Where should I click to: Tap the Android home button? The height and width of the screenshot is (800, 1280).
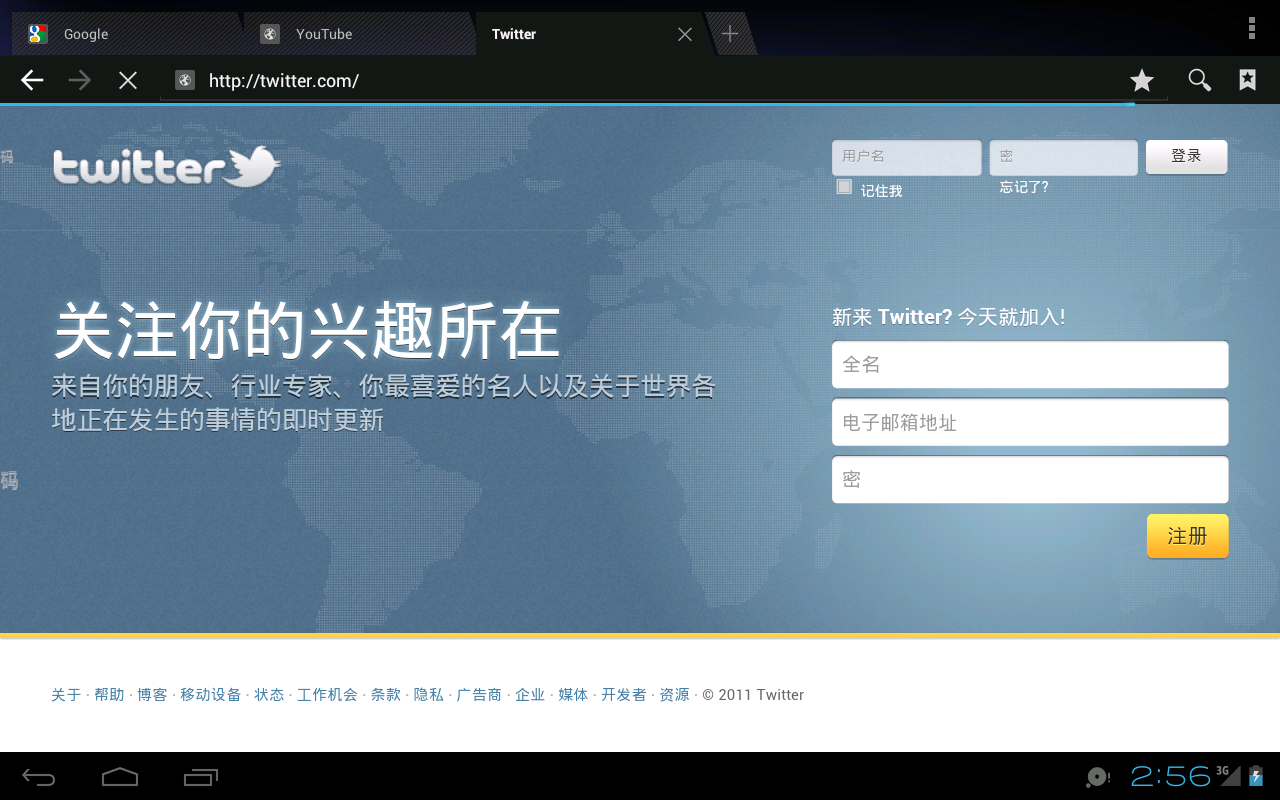click(x=120, y=777)
